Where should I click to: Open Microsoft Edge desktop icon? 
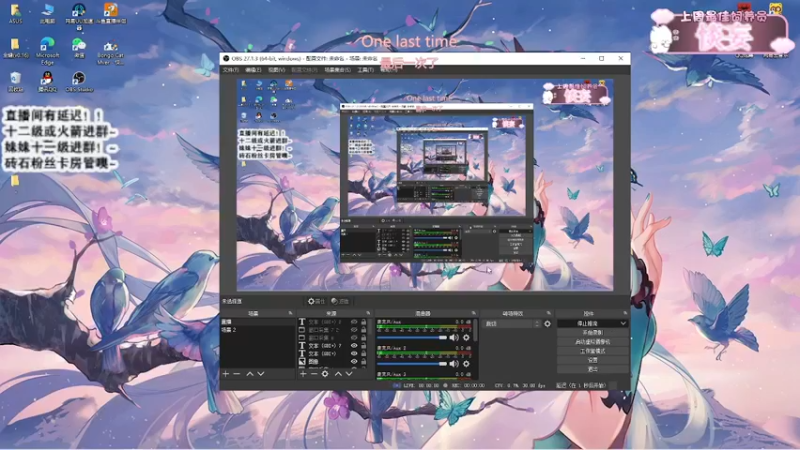click(x=47, y=51)
